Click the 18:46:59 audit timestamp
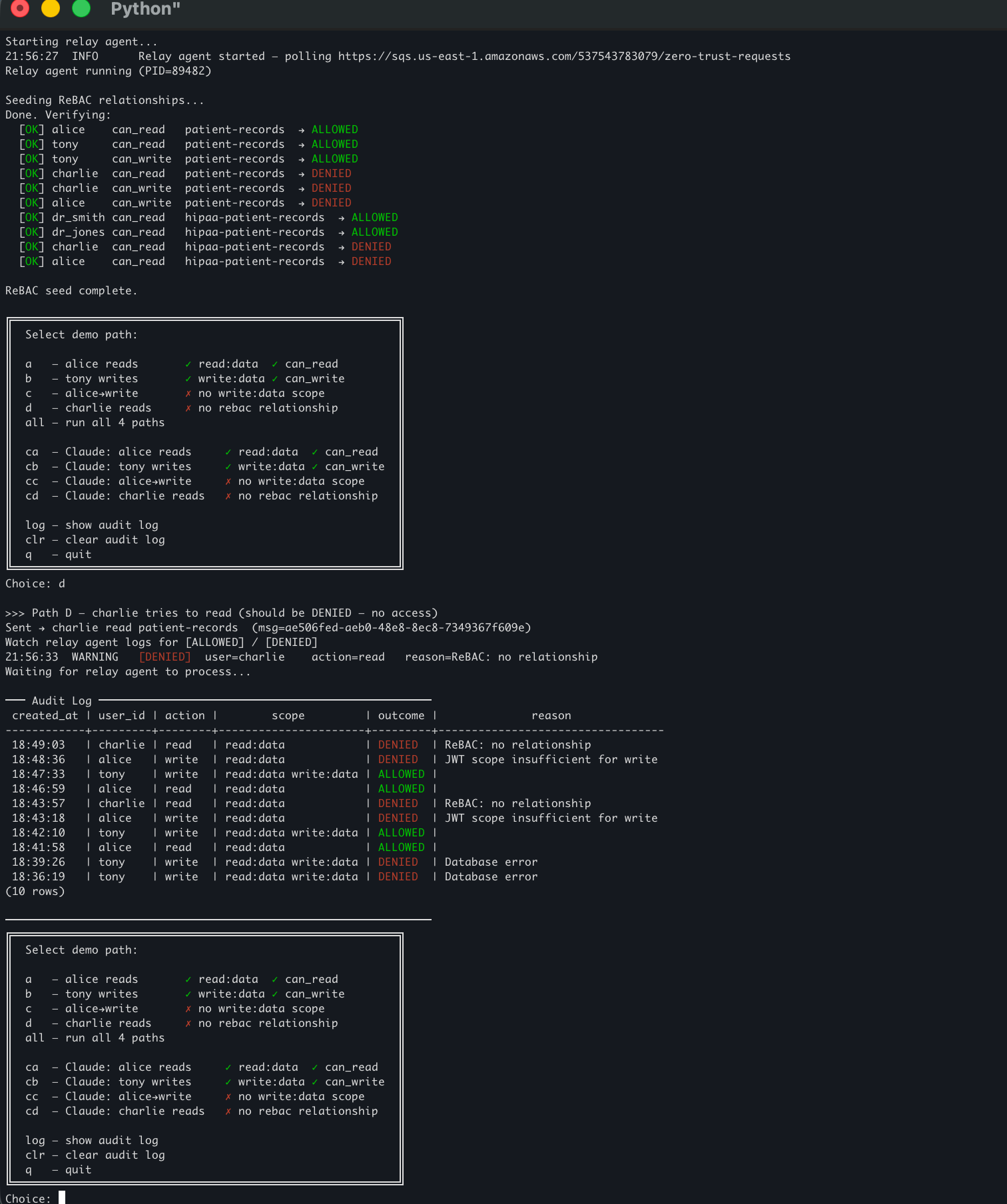 pos(38,789)
